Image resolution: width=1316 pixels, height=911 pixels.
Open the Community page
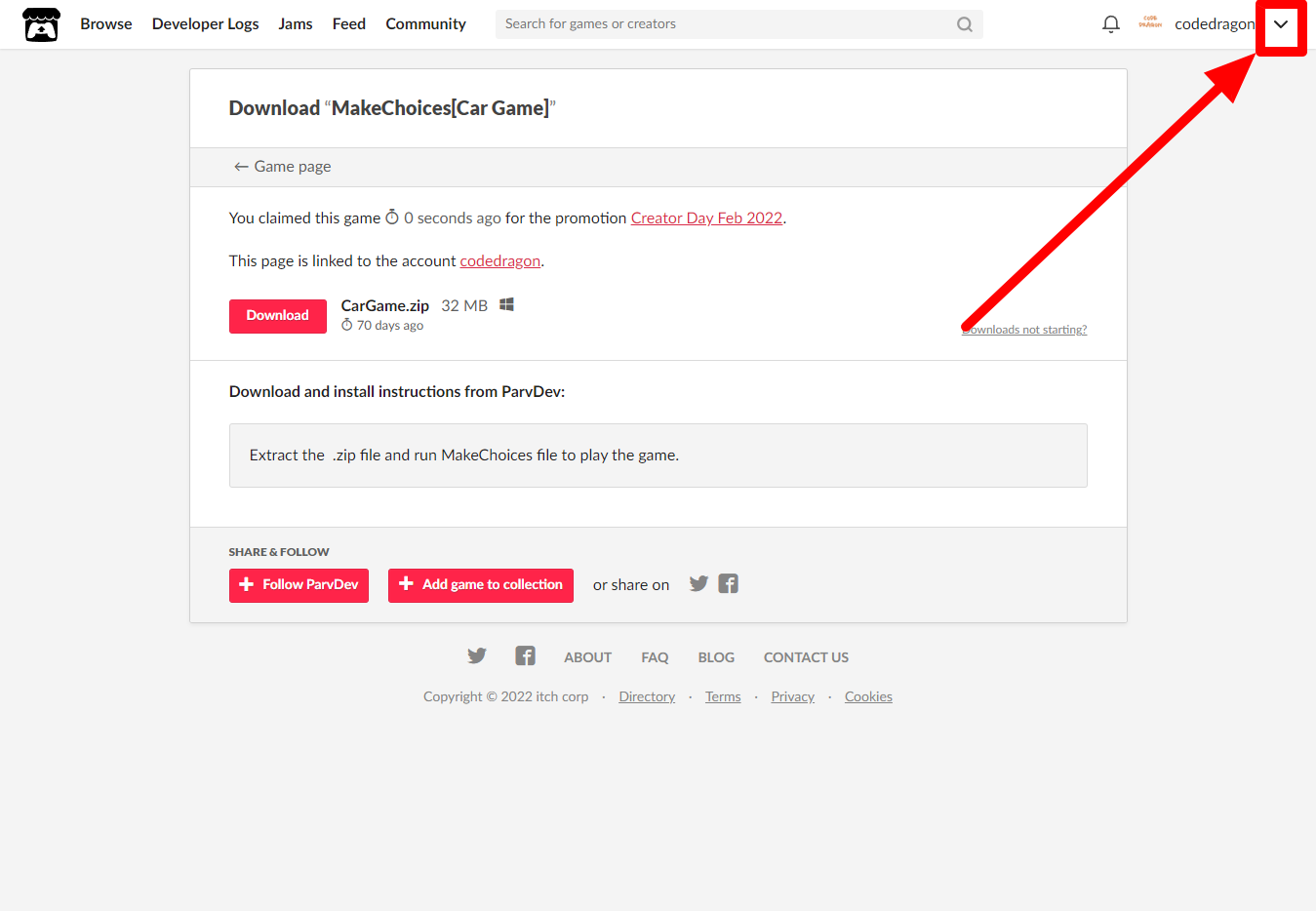[425, 24]
